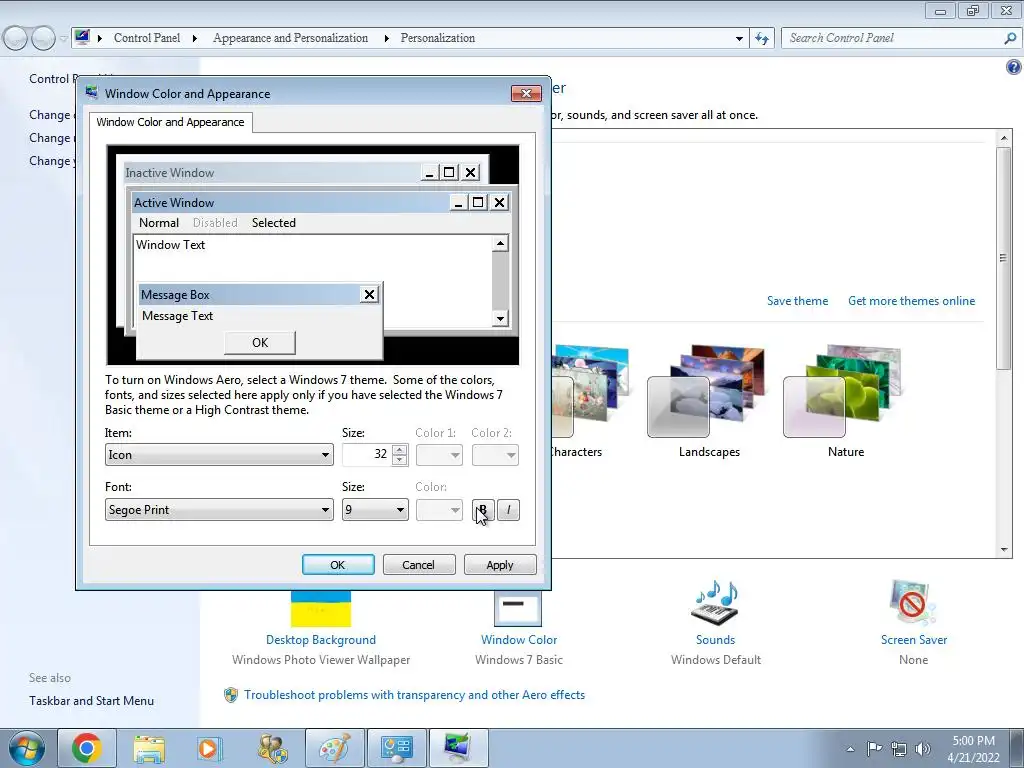Click preview scrollbar up arrow

tap(500, 244)
